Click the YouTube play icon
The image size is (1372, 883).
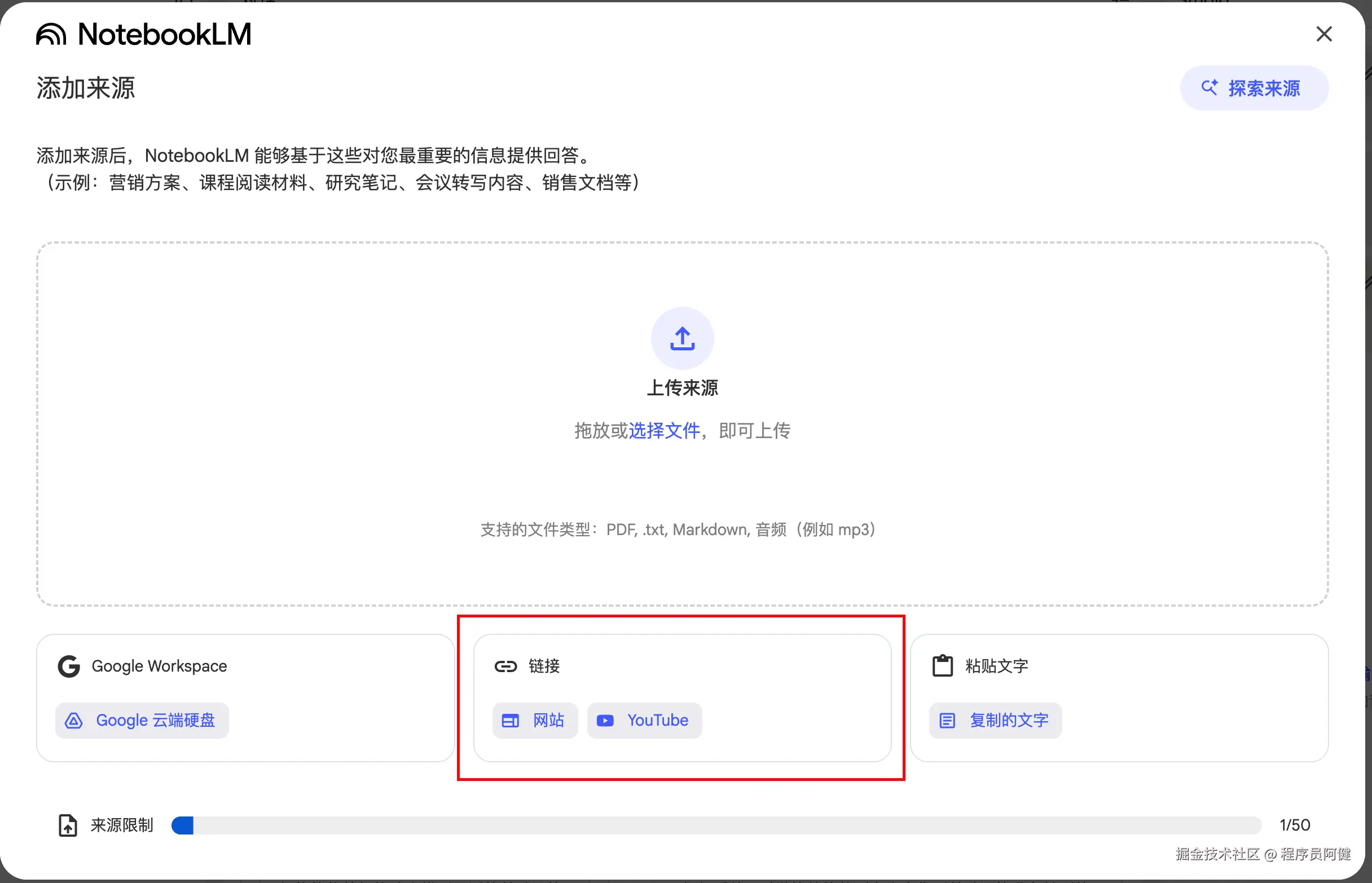(605, 721)
